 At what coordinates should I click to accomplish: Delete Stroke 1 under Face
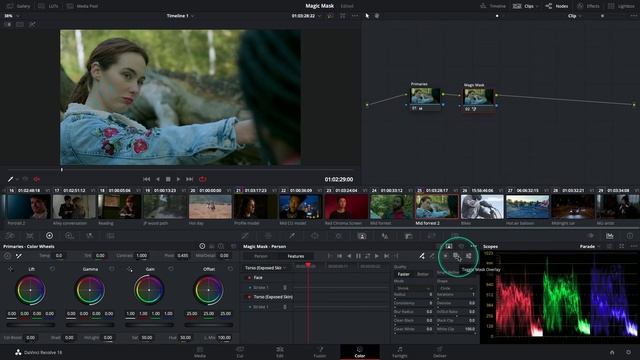(x=285, y=287)
